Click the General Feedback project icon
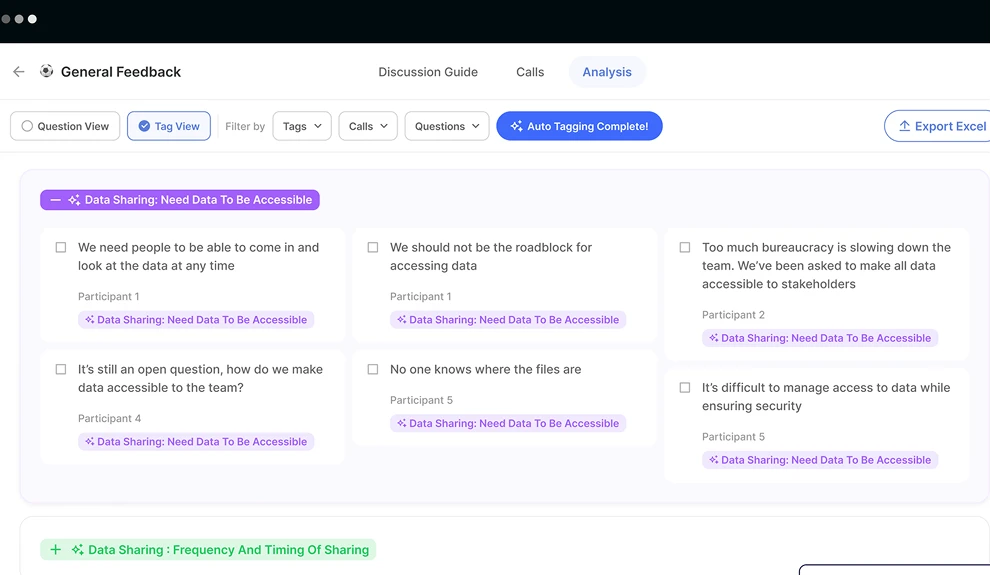 click(x=46, y=72)
